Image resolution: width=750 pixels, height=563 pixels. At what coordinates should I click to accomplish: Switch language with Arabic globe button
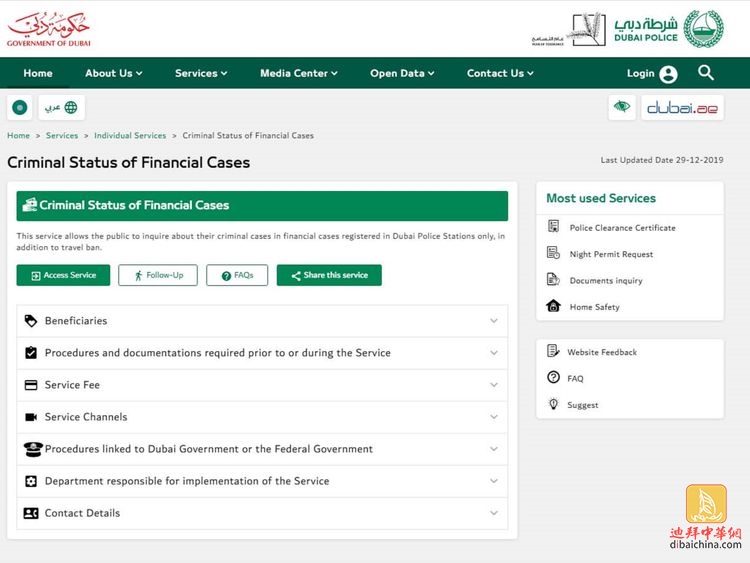(61, 107)
